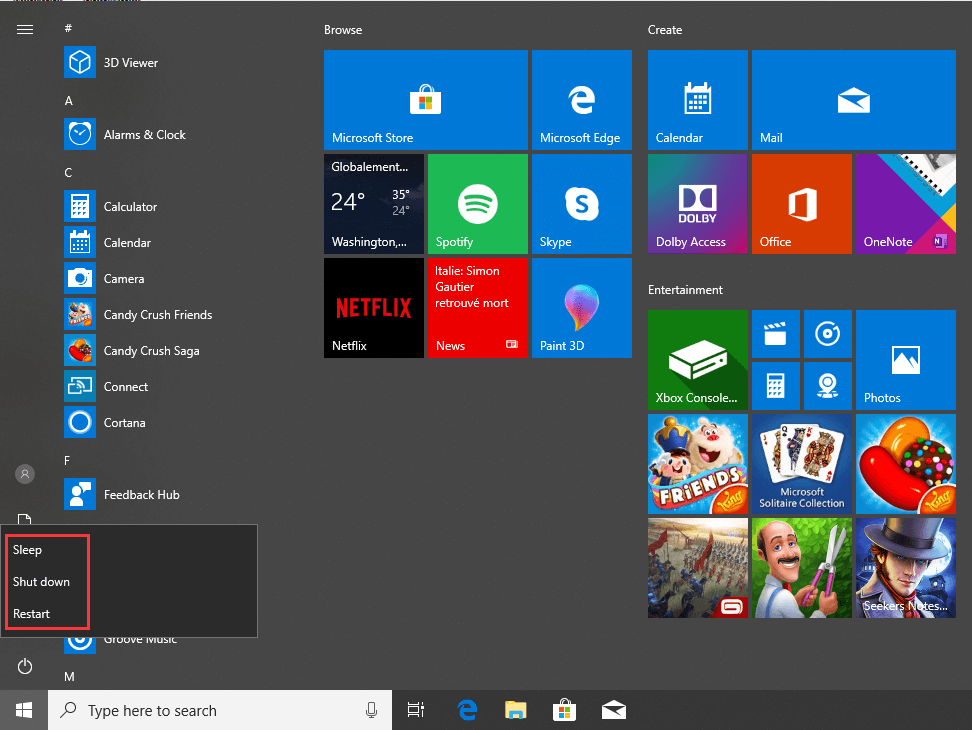
Task: Click the 'F' letter group header
Action: [67, 460]
